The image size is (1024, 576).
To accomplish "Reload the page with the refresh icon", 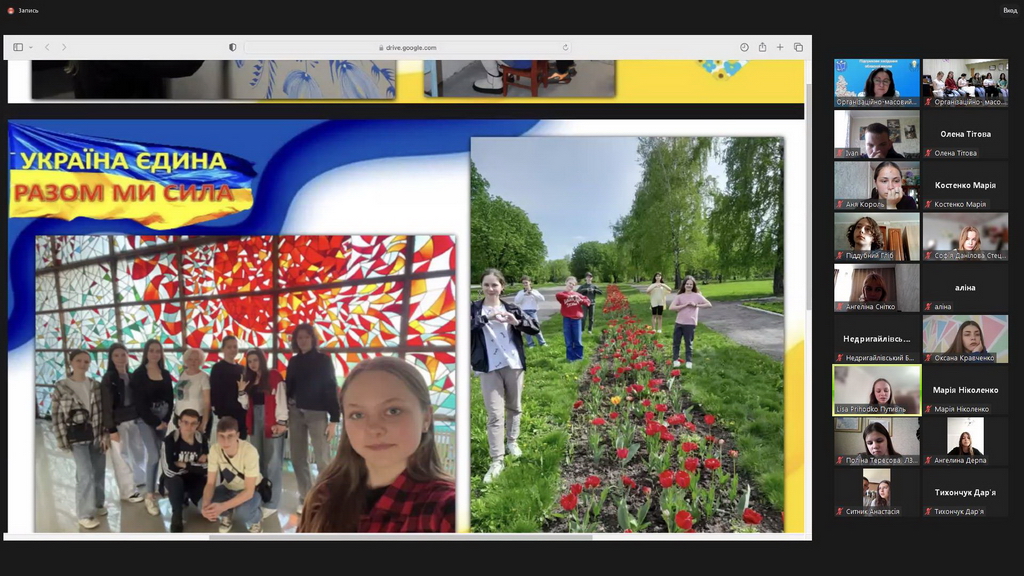I will (565, 47).
